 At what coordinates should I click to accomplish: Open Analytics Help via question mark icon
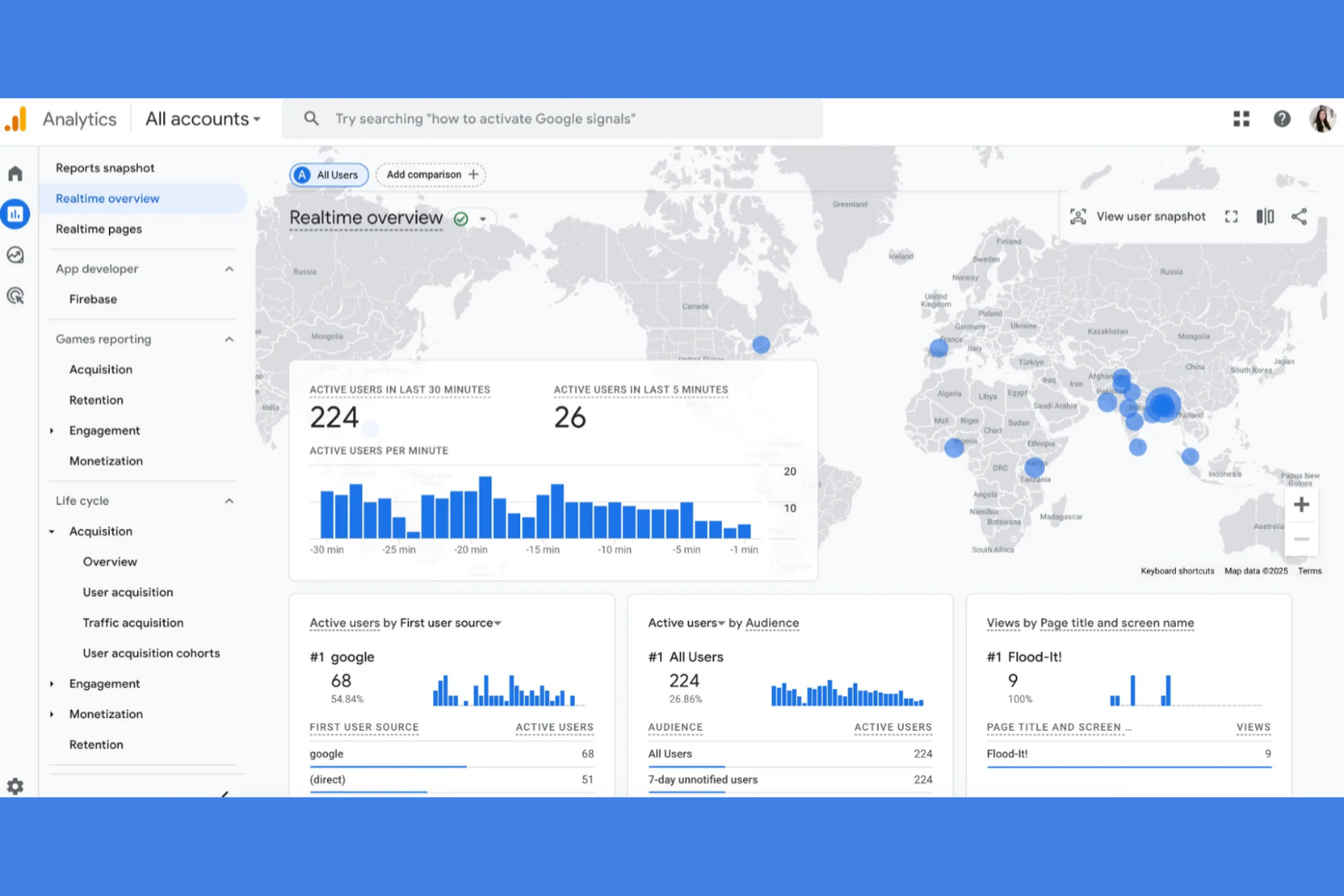click(1281, 118)
